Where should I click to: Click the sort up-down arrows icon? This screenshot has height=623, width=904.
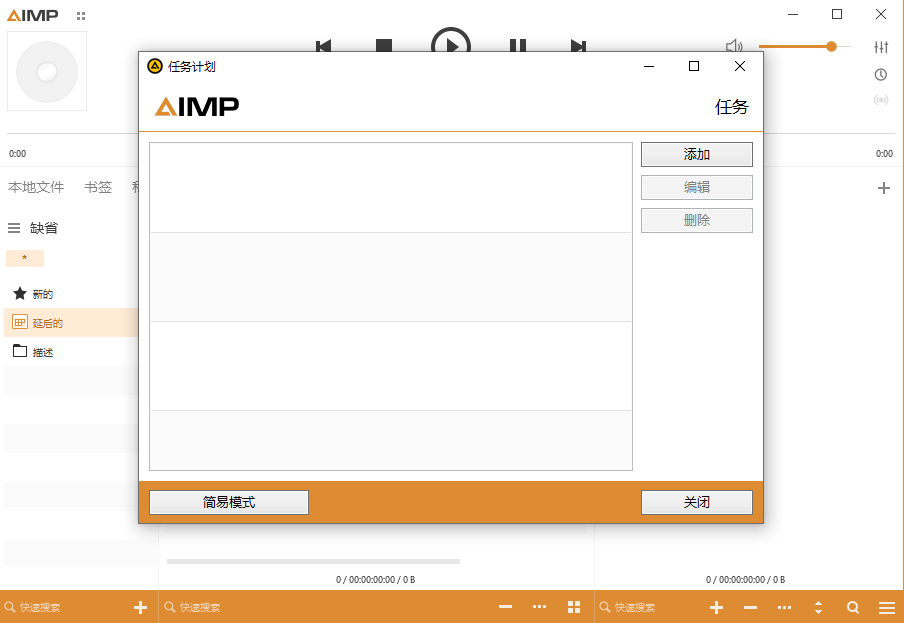point(819,607)
